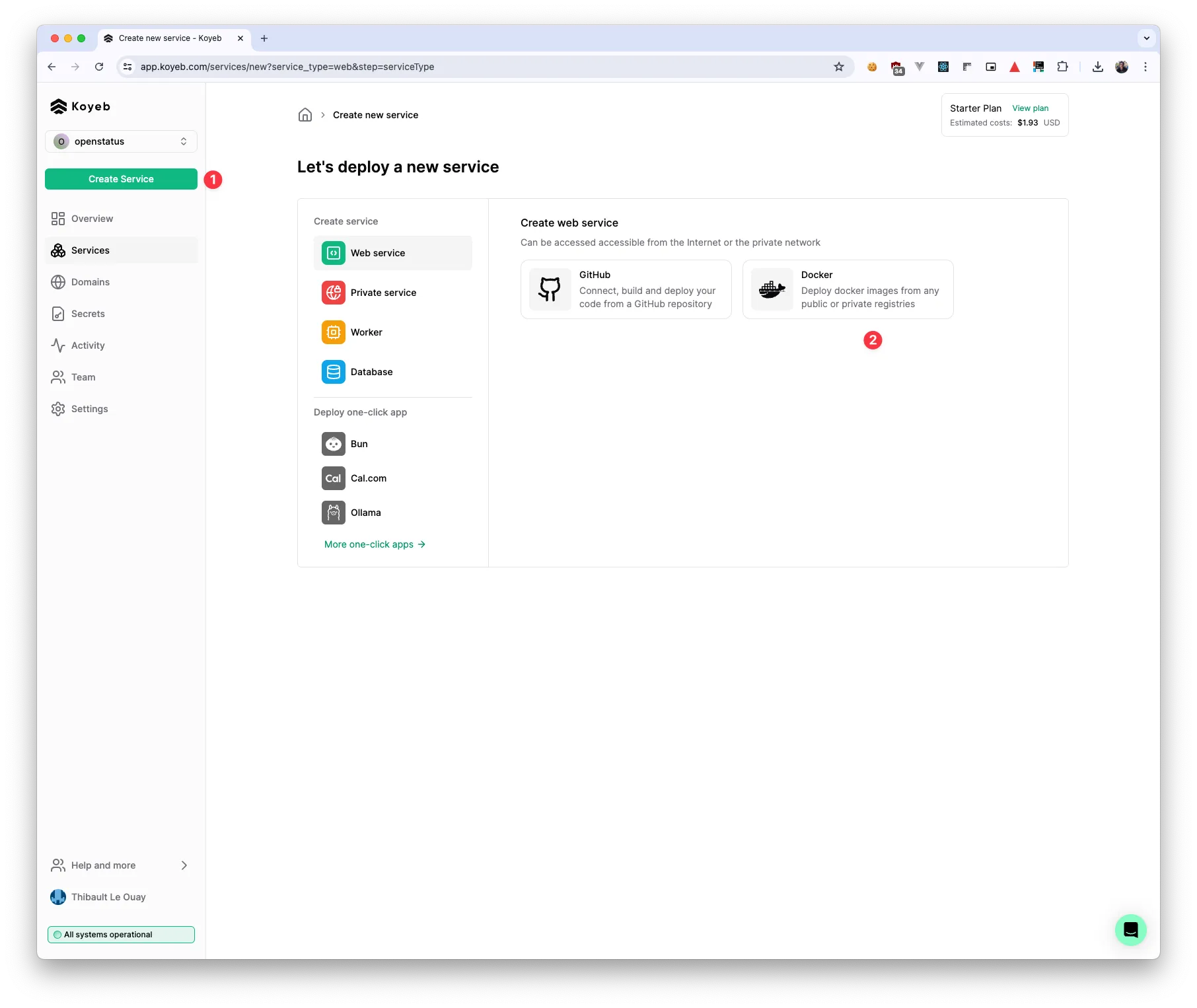This screenshot has height=1008, width=1197.
Task: Bookmark this page with the star icon
Action: click(839, 67)
